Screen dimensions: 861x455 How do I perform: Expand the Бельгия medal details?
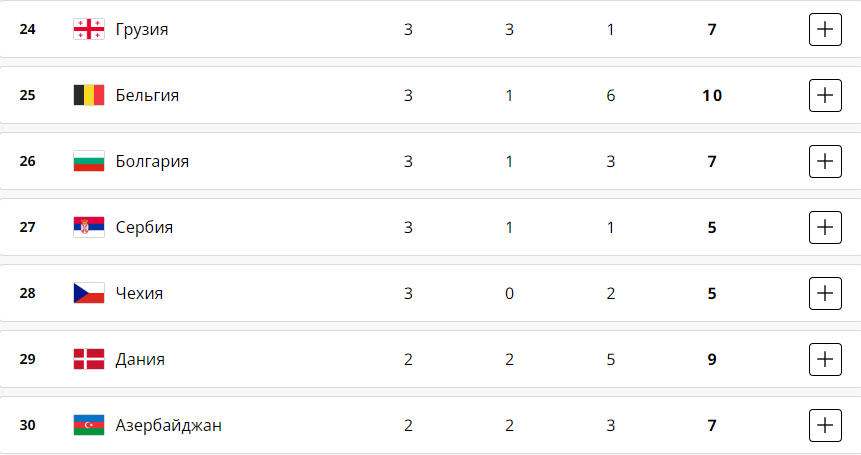click(x=824, y=96)
